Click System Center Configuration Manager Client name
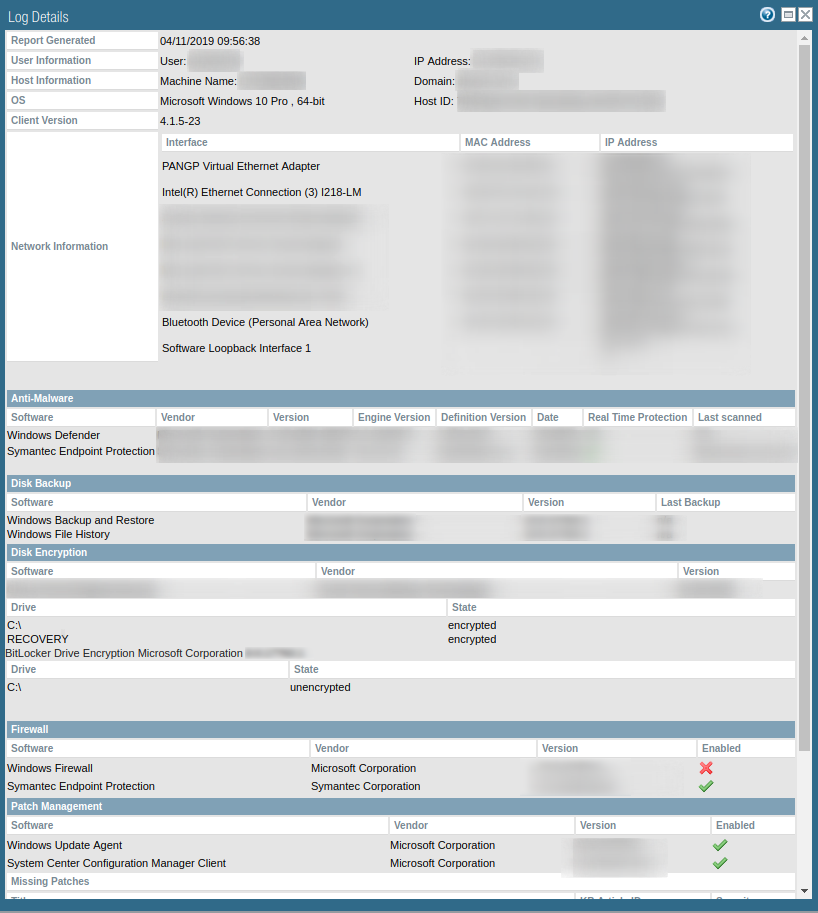 point(116,863)
